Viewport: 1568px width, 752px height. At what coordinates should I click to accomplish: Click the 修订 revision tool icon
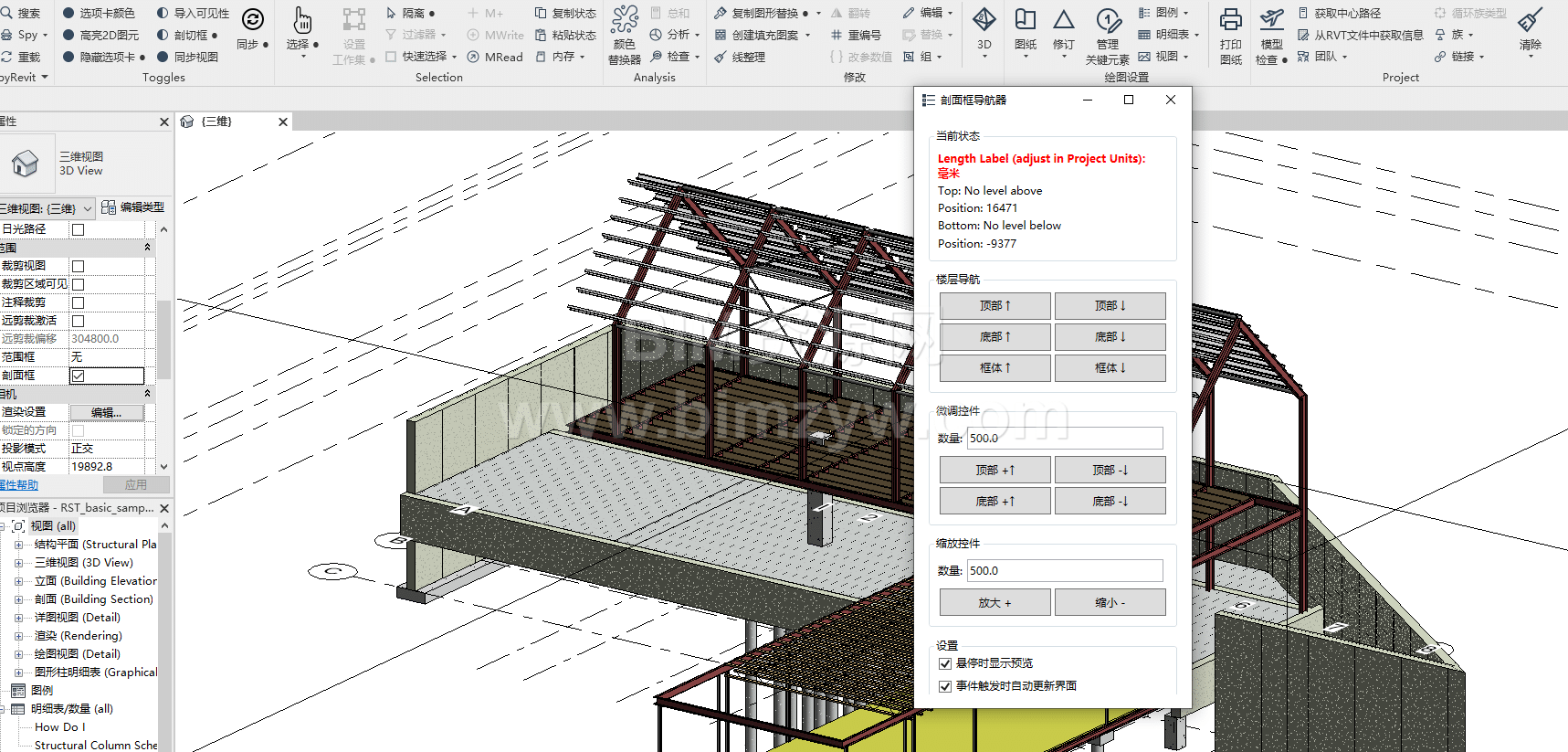pyautogui.click(x=1064, y=20)
